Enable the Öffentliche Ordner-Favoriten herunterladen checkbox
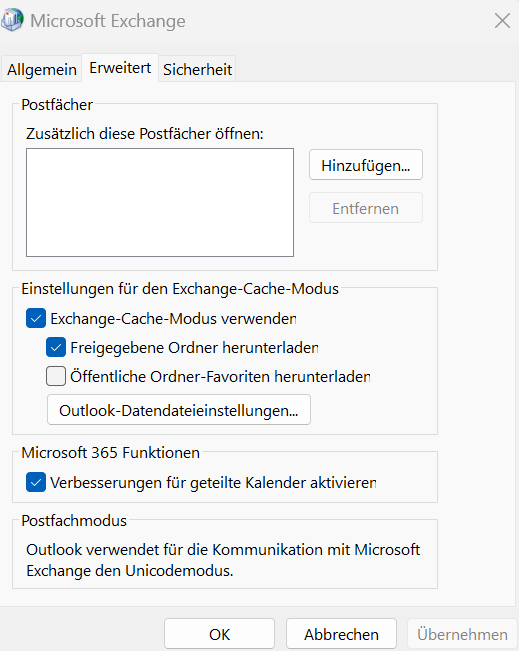The width and height of the screenshot is (519, 651). [56, 376]
